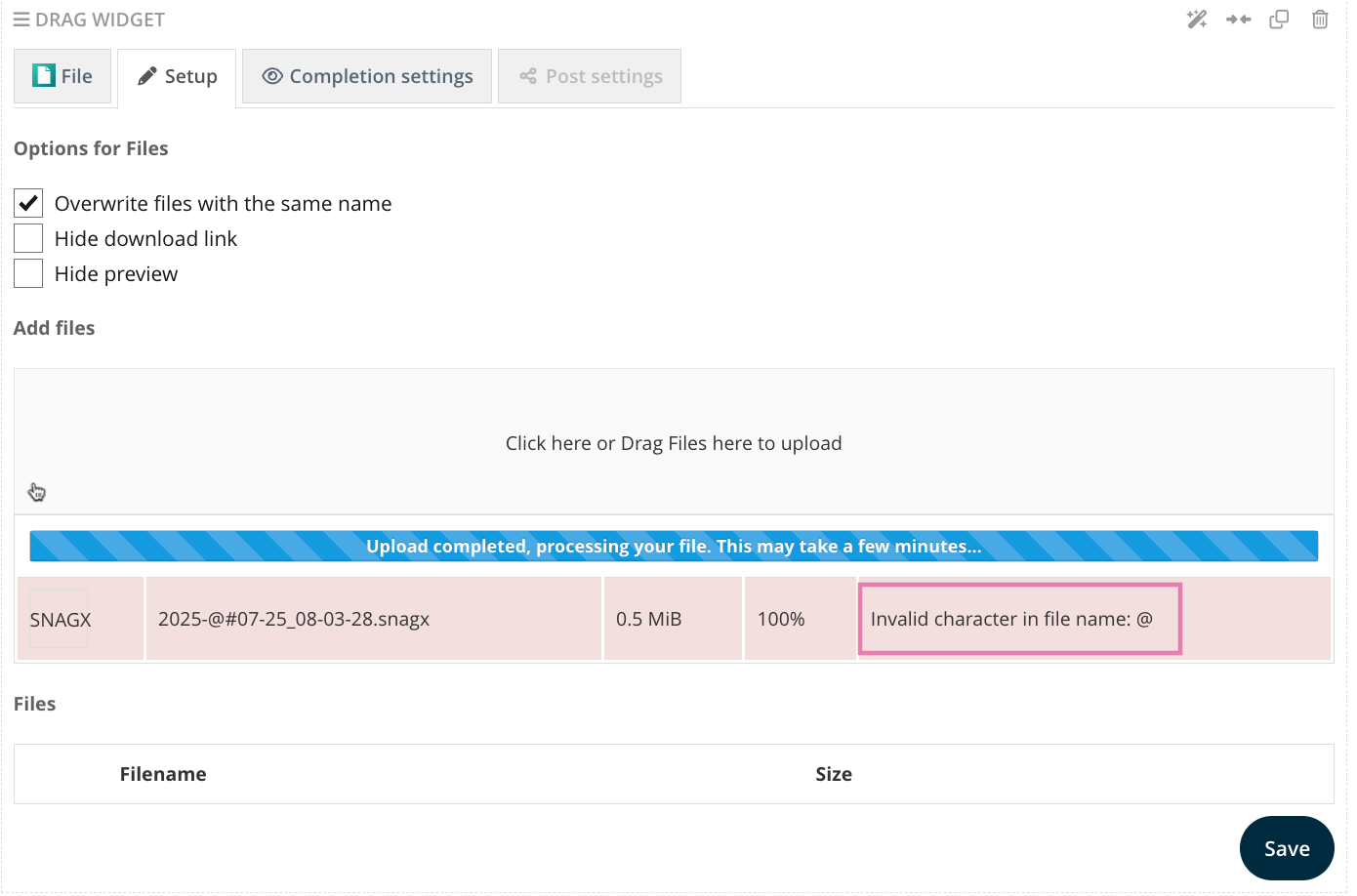Click the Invalid character in file name message

pos(1012,619)
